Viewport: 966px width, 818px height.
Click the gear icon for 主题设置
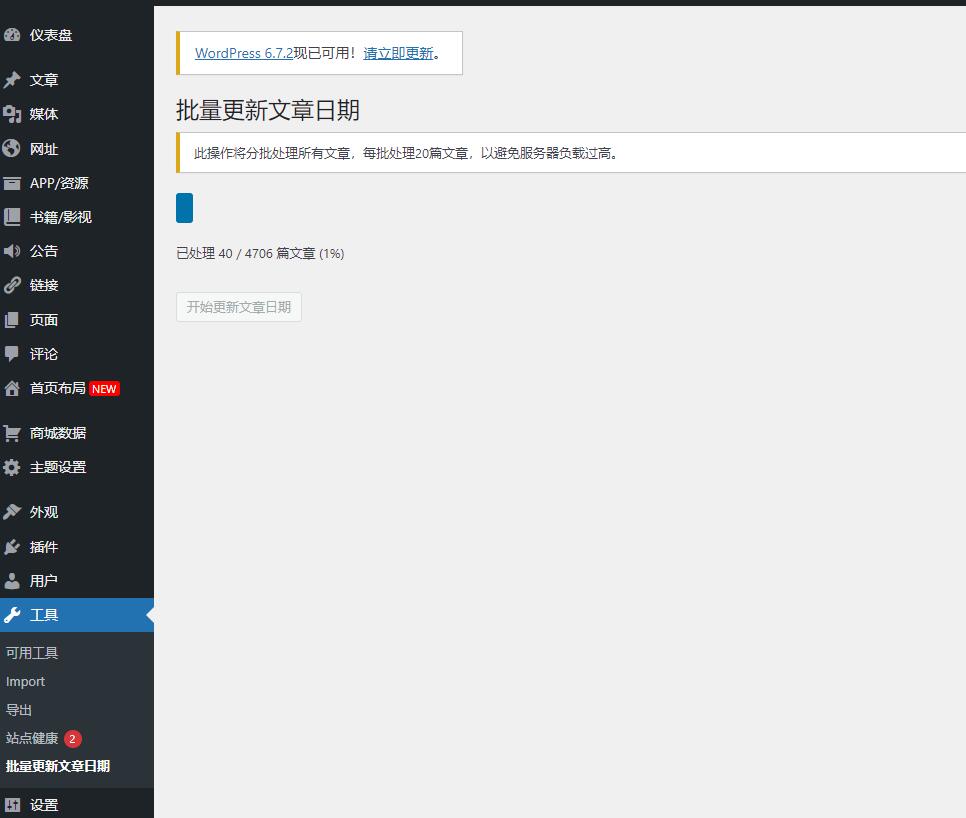pyautogui.click(x=12, y=467)
